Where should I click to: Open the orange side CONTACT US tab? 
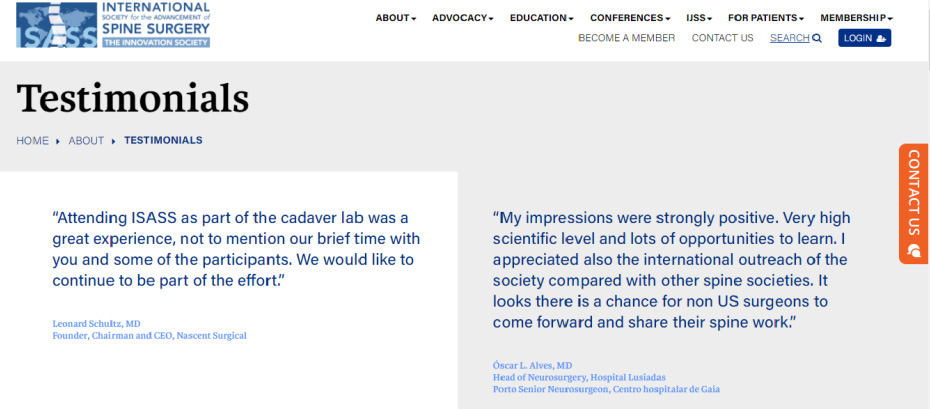click(x=913, y=203)
